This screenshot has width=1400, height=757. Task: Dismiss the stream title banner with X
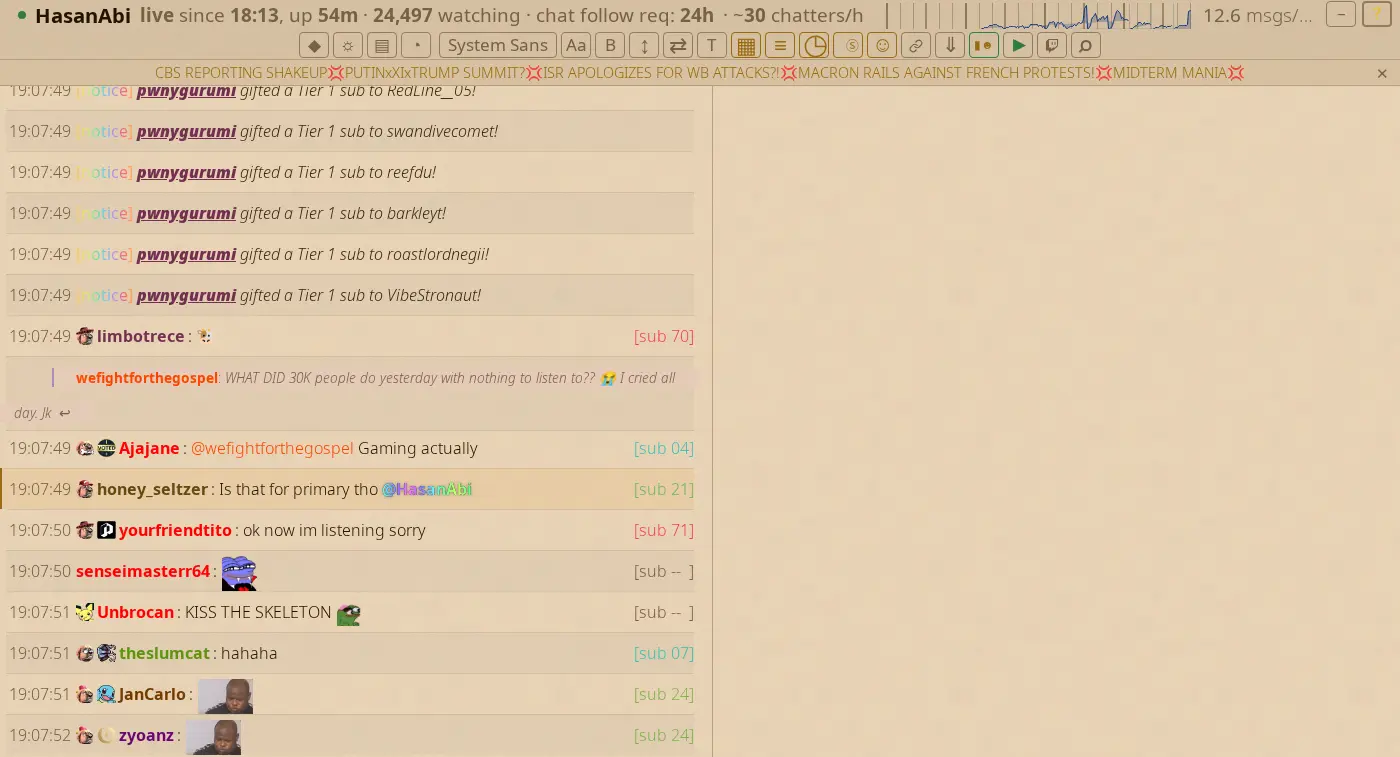[x=1382, y=73]
